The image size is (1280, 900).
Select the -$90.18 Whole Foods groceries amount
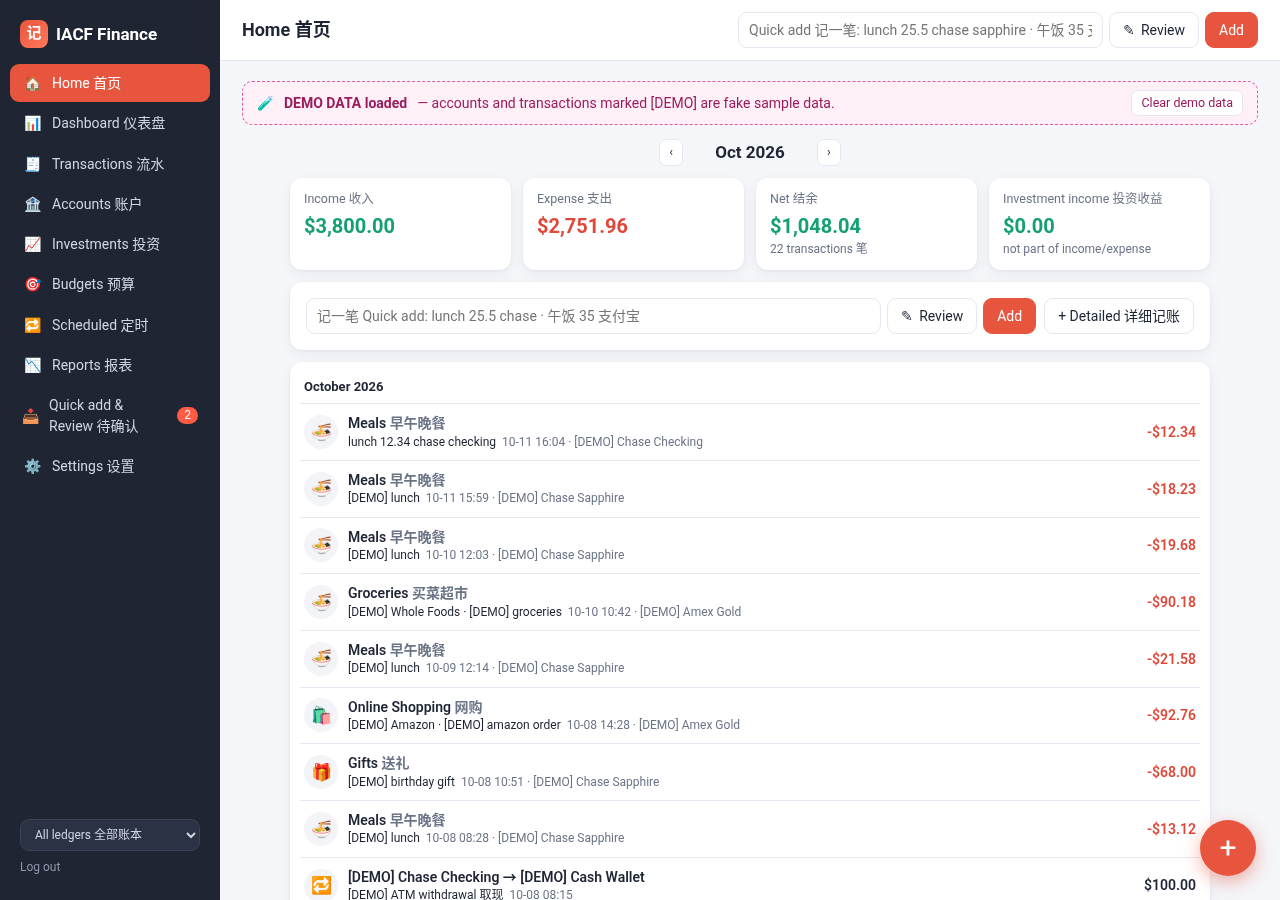pos(1171,602)
